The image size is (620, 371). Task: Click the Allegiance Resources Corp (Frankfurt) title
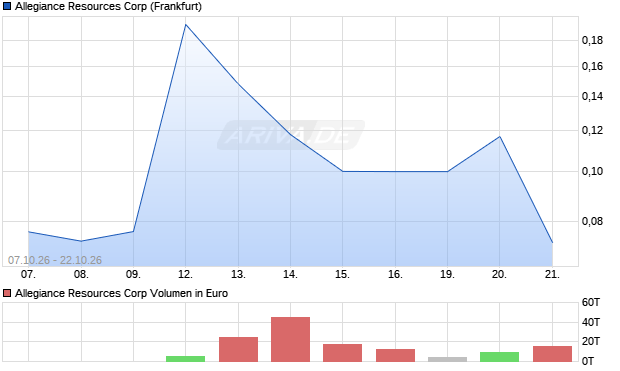pyautogui.click(x=108, y=6)
